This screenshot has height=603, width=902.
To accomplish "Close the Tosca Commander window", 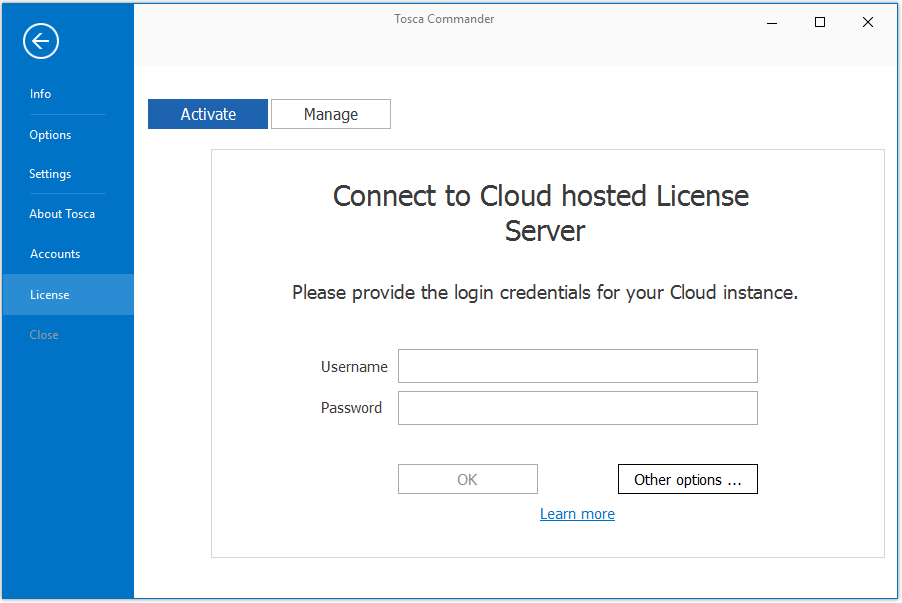I will (x=868, y=22).
